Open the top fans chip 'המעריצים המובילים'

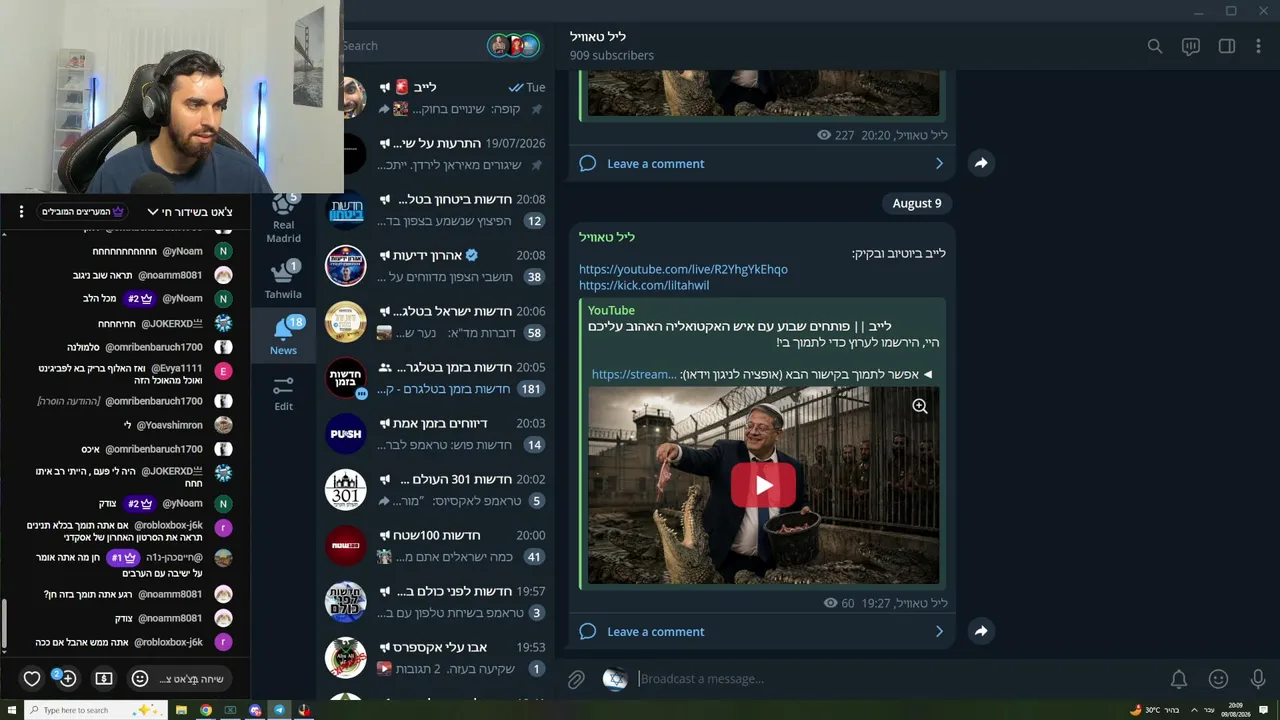83,212
